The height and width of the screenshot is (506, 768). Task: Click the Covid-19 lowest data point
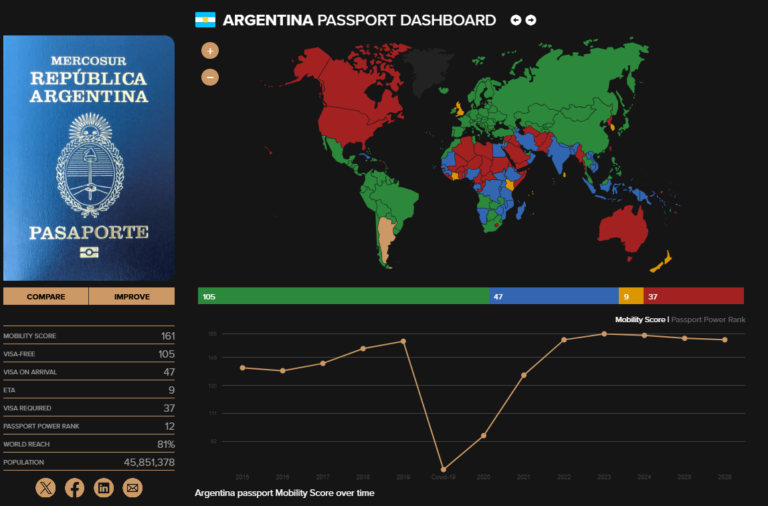pos(443,469)
